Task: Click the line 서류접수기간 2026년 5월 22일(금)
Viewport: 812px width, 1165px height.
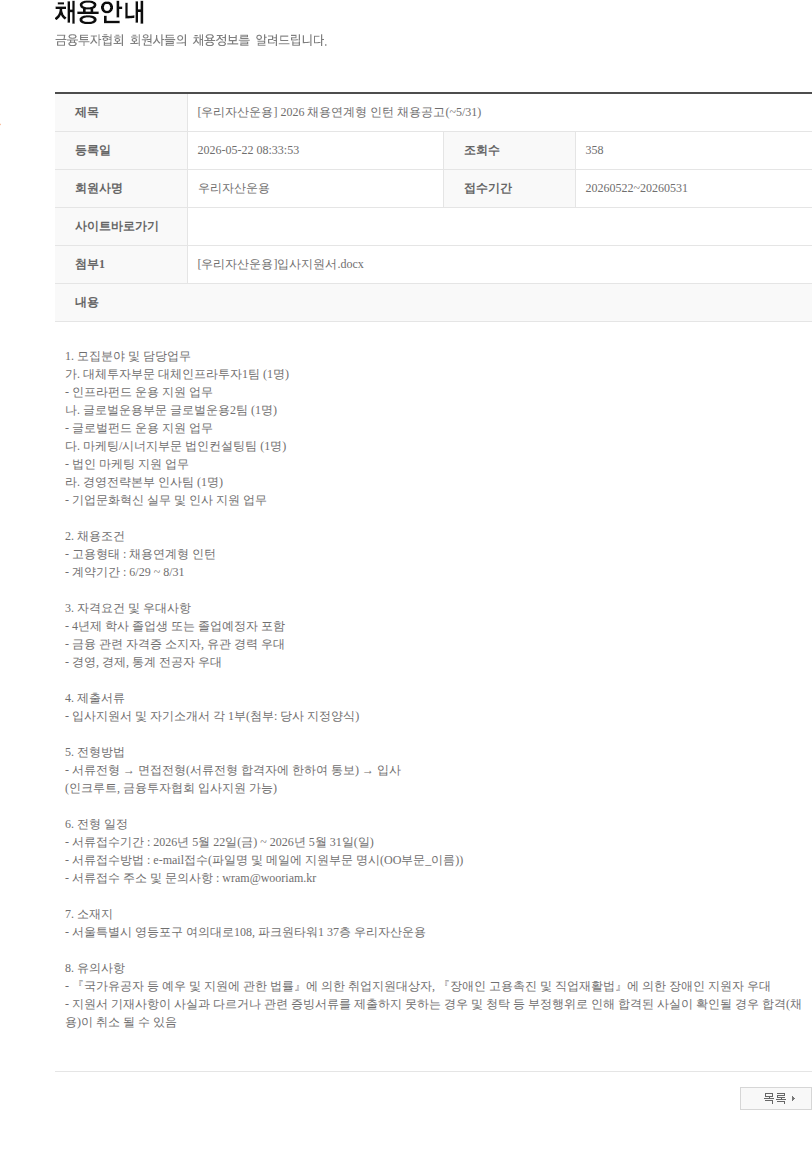Action: (x=219, y=843)
